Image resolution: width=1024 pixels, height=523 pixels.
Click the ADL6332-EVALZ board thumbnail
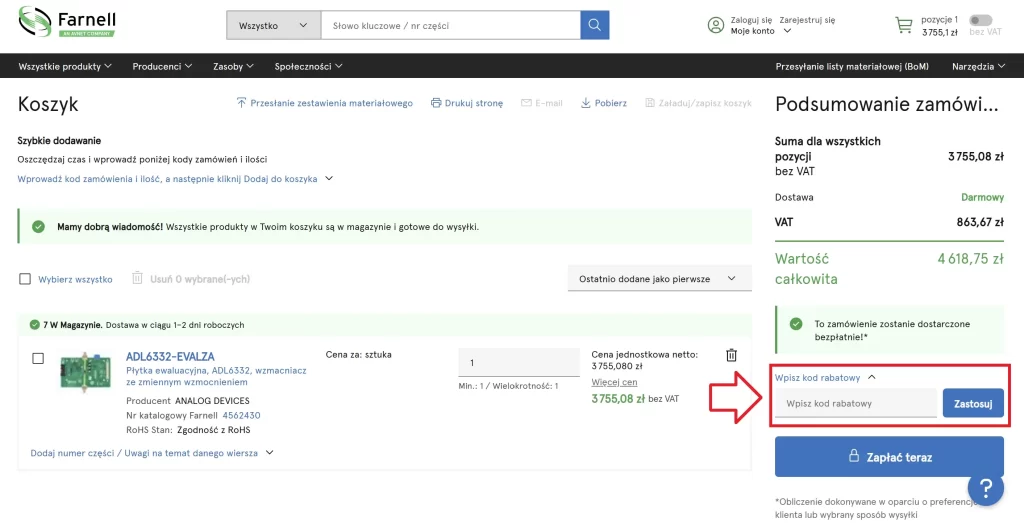point(85,373)
